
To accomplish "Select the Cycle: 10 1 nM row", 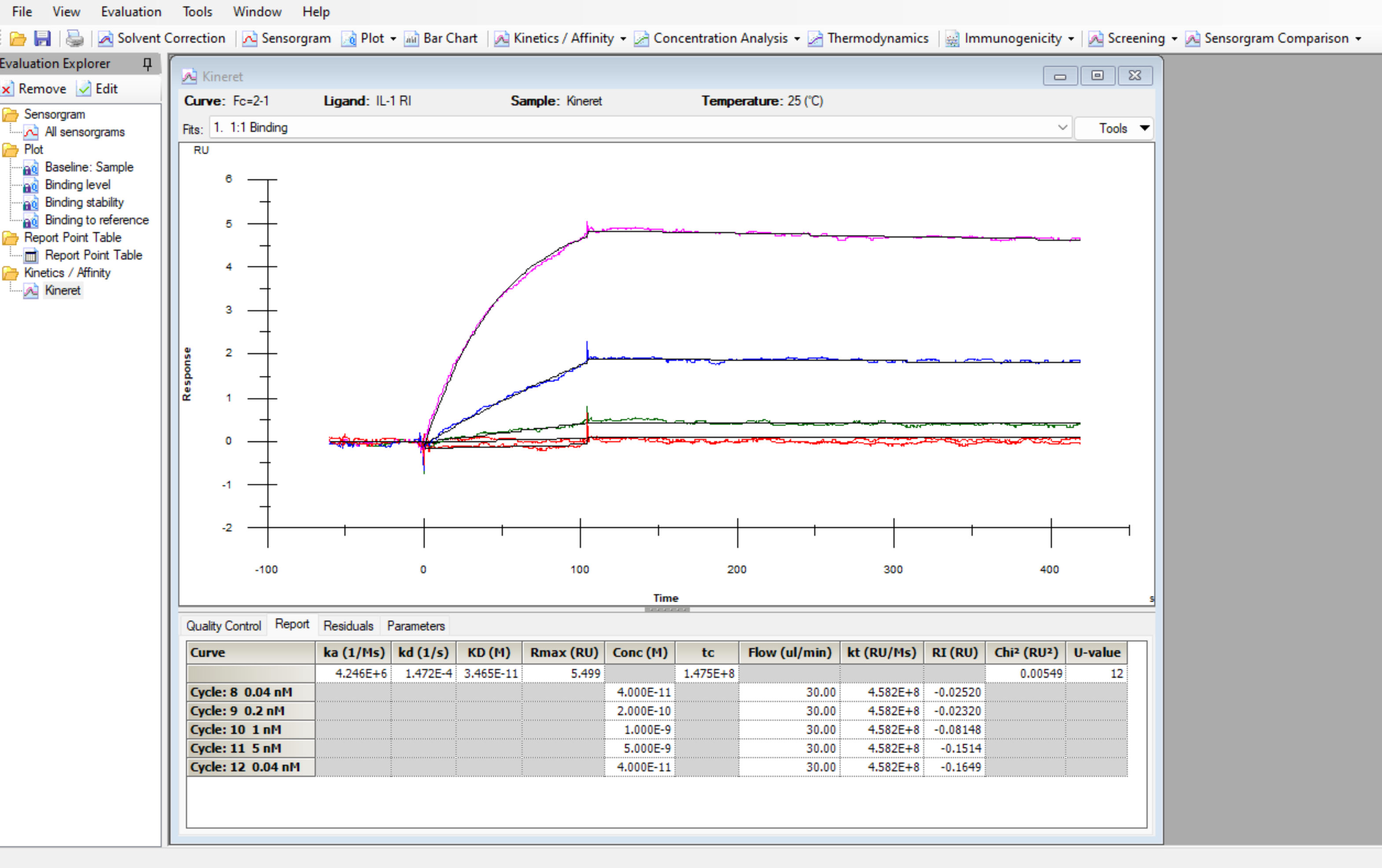I will point(657,730).
